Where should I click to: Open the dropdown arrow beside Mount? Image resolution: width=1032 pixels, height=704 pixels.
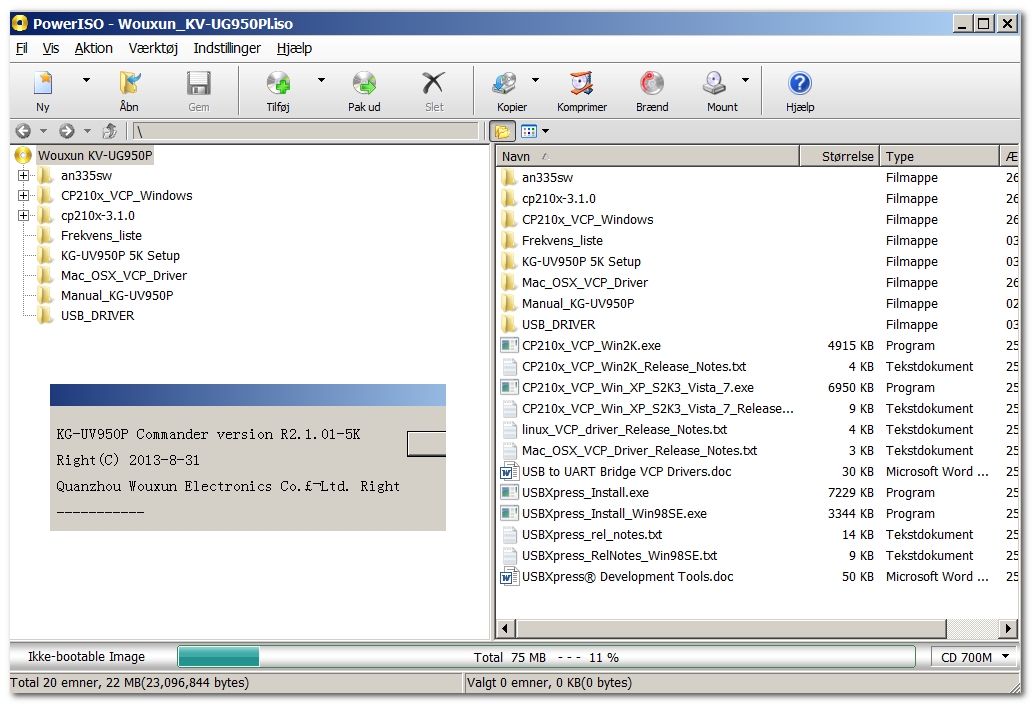745,80
